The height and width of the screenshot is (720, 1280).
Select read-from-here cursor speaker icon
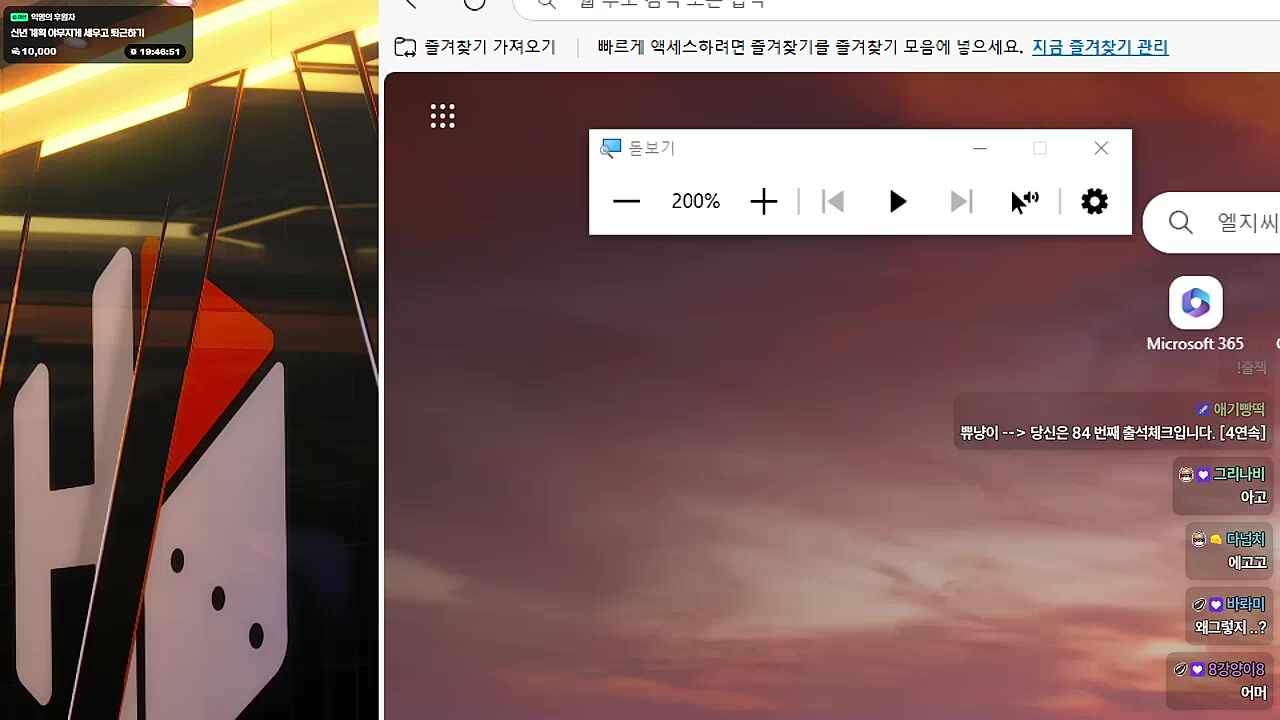tap(1025, 201)
